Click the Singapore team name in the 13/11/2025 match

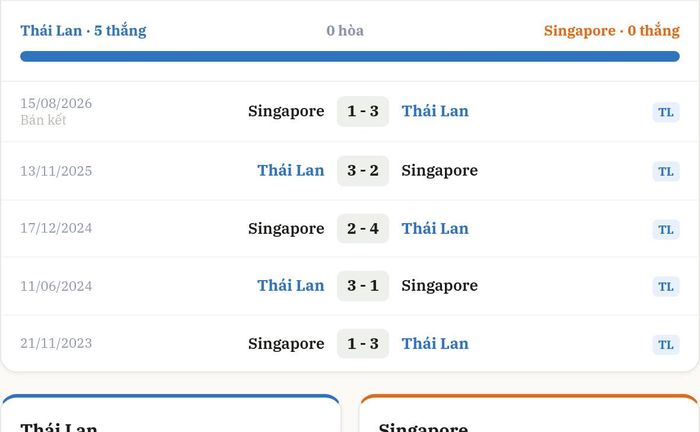(439, 171)
